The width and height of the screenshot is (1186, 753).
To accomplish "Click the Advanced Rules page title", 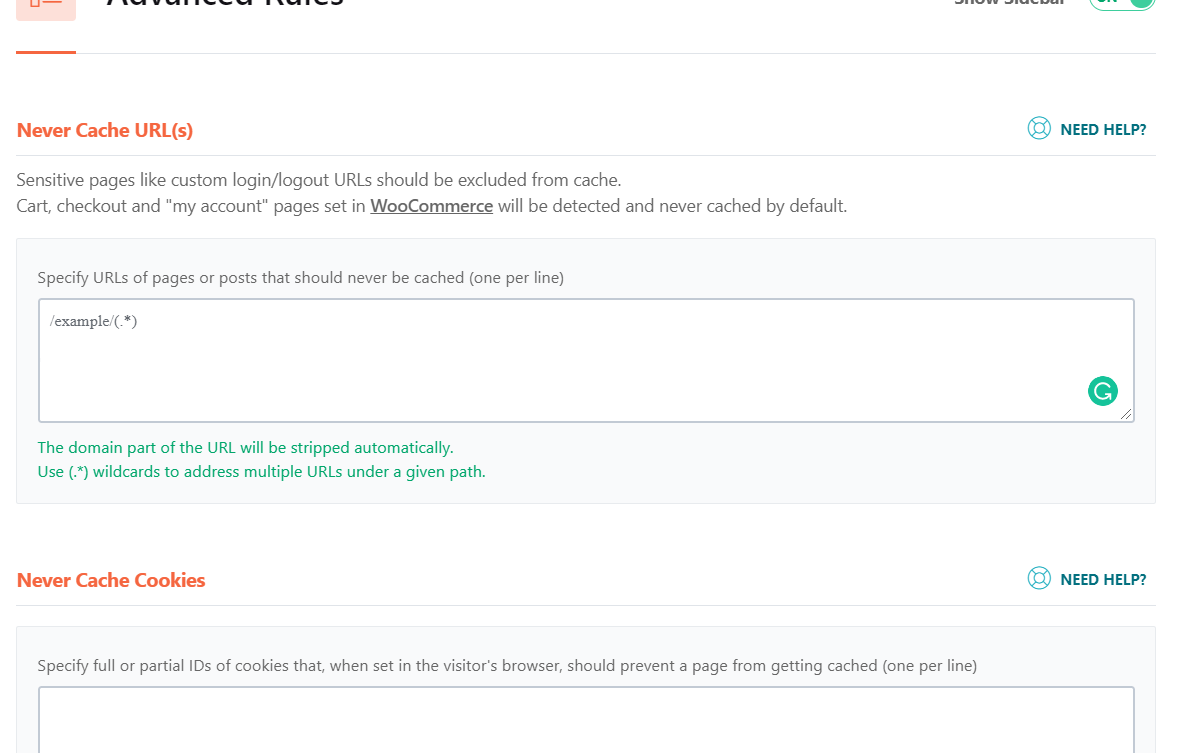I will tap(225, 4).
